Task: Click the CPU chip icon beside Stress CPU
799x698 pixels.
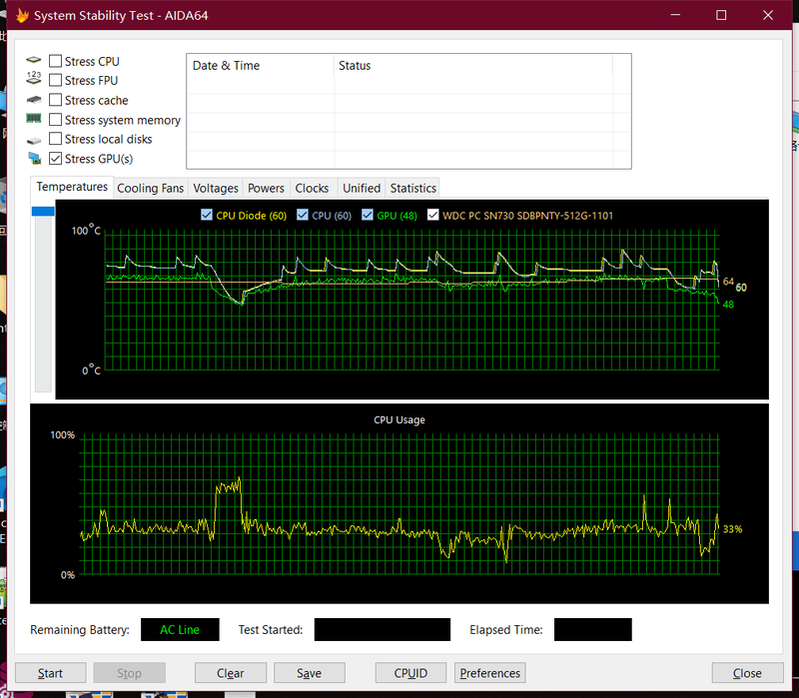Action: point(34,62)
